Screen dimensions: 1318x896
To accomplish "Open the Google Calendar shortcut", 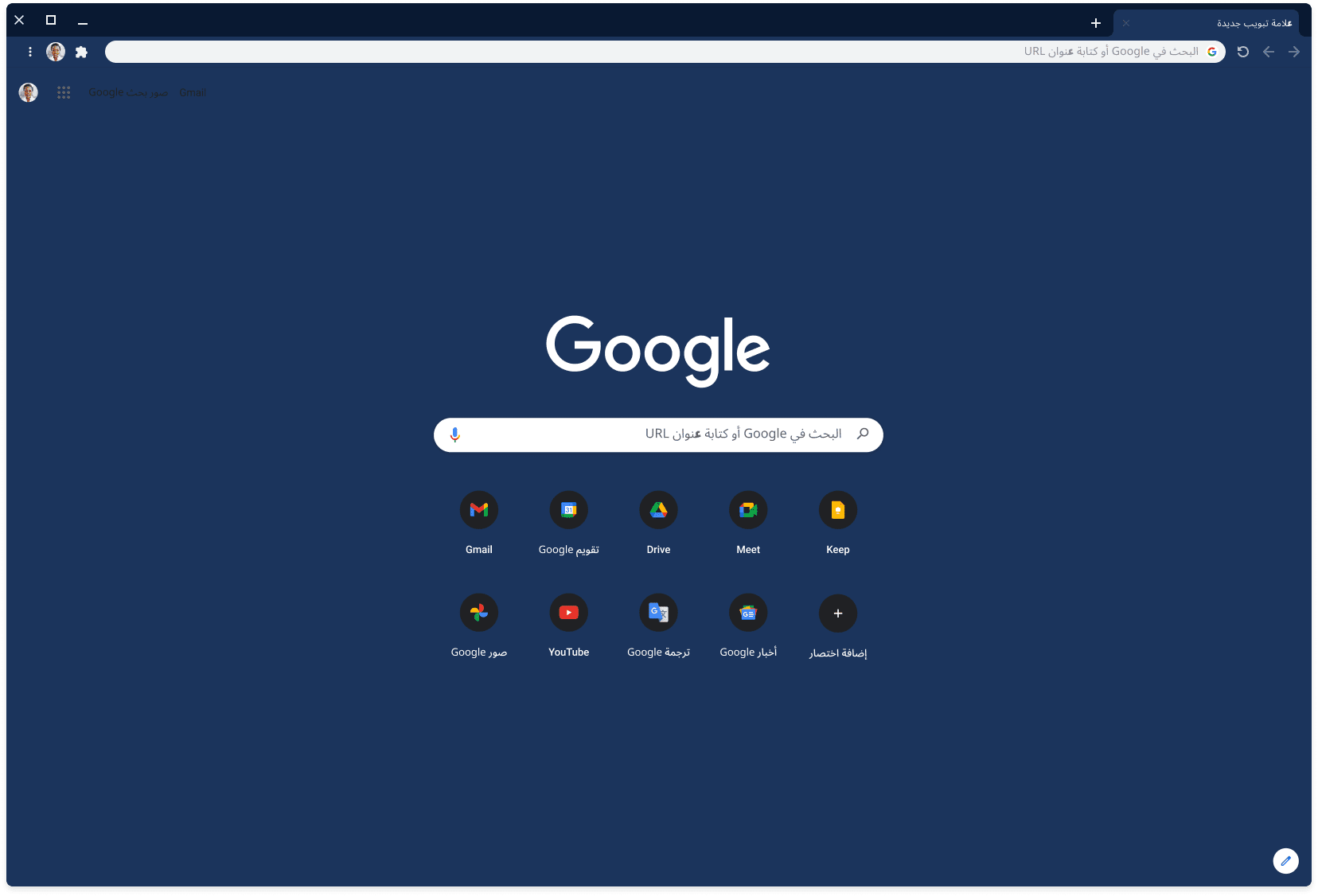I will [x=568, y=510].
